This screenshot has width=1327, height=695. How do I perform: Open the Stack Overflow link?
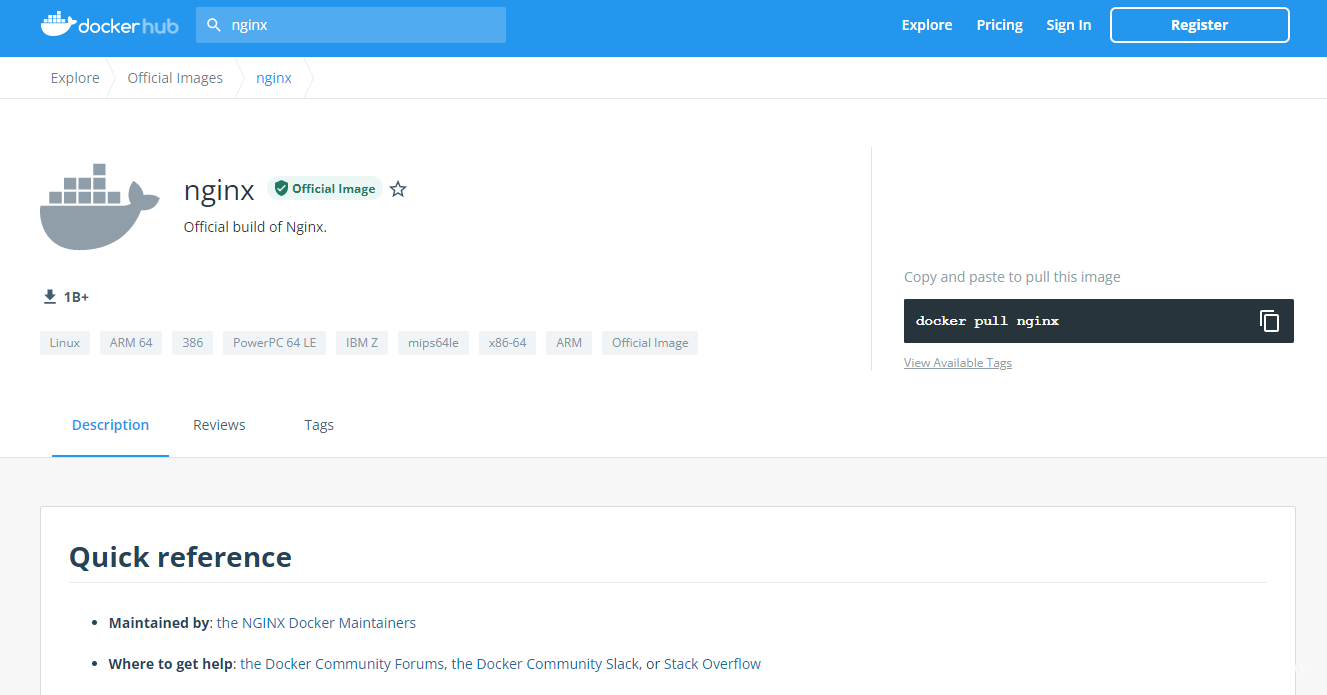(712, 664)
